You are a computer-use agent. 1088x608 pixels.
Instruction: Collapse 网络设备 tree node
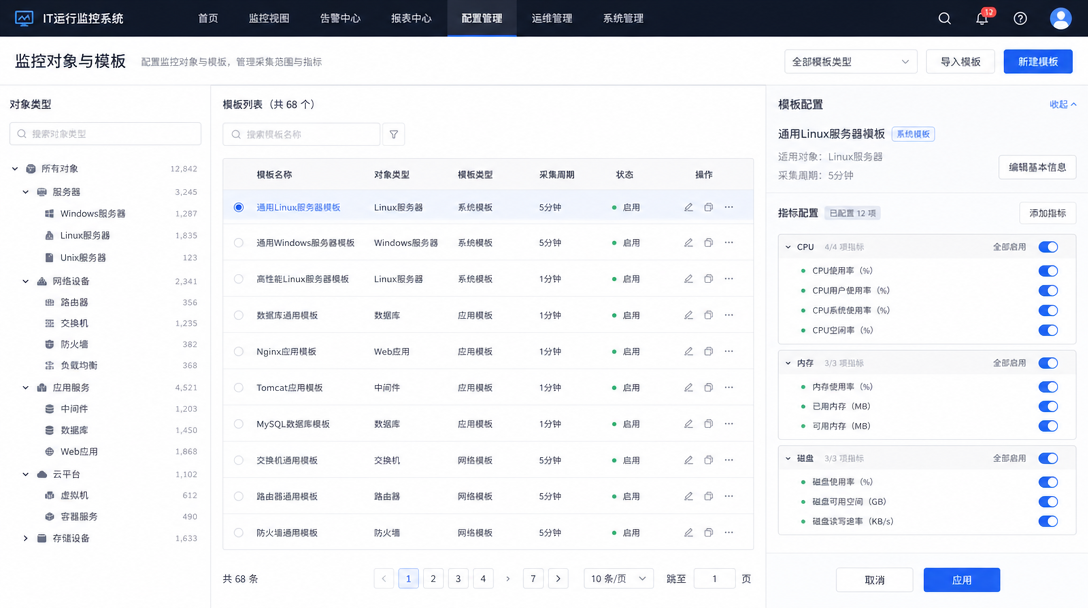tap(26, 281)
